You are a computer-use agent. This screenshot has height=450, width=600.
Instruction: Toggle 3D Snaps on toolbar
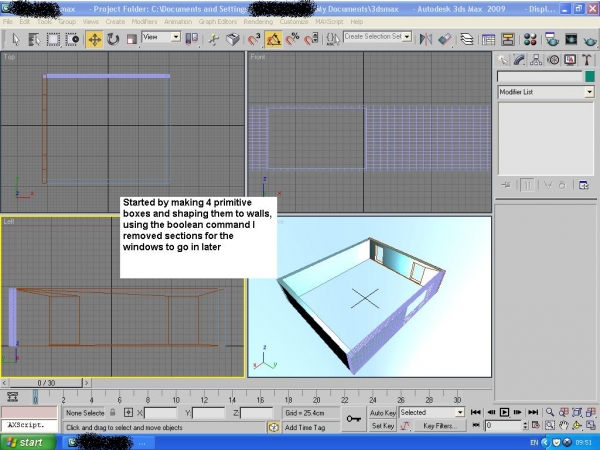254,39
